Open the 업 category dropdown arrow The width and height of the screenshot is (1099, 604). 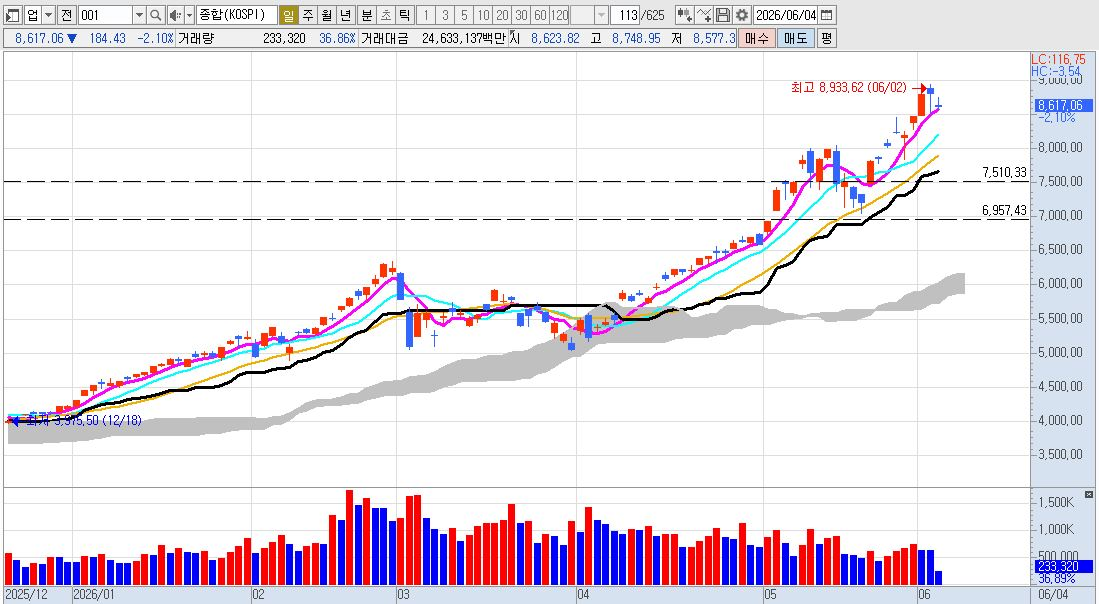coord(48,15)
